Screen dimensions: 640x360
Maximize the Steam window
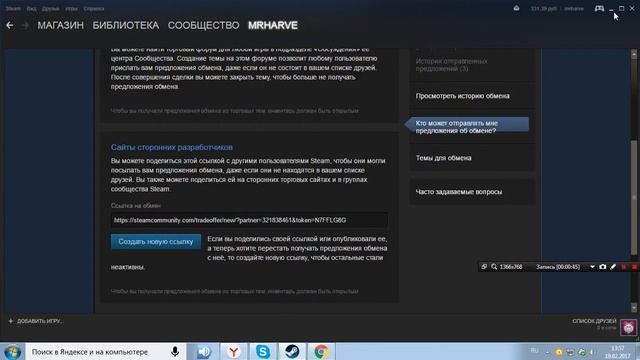622,8
